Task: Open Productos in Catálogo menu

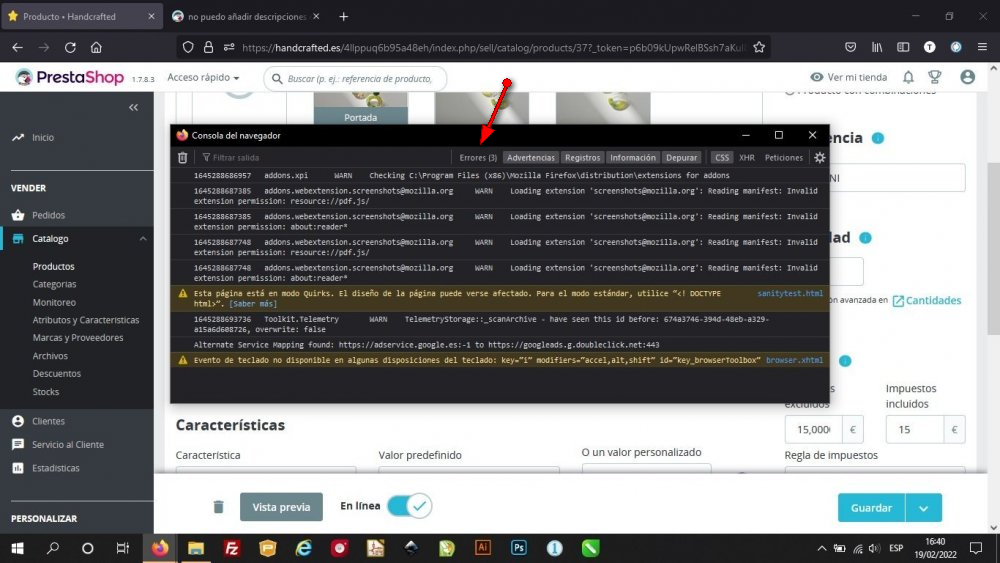Action: pos(54,267)
